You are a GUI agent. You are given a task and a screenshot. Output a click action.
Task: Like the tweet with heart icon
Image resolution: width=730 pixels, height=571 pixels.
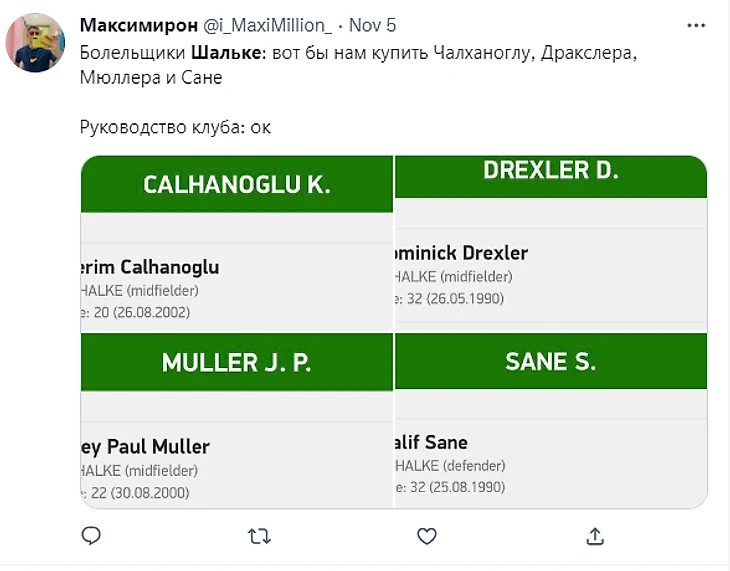tap(427, 537)
